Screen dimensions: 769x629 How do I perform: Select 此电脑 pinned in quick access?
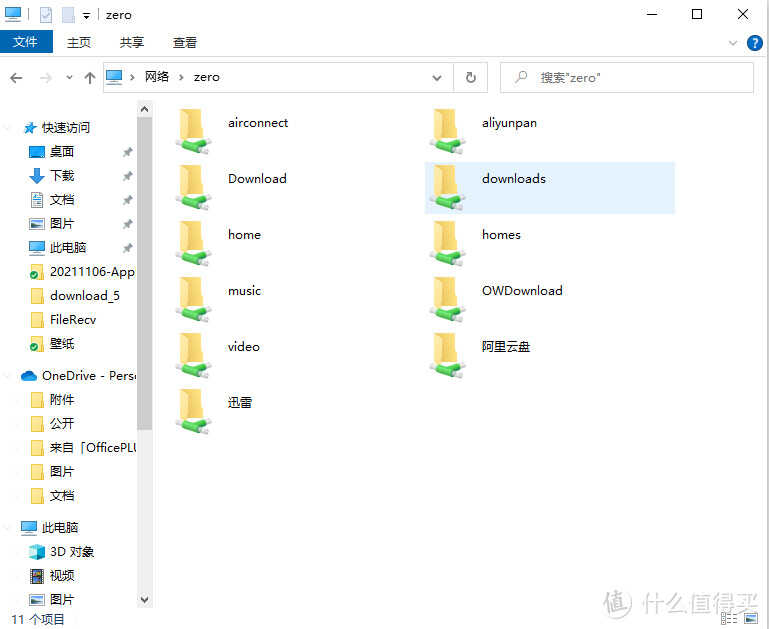coord(68,248)
